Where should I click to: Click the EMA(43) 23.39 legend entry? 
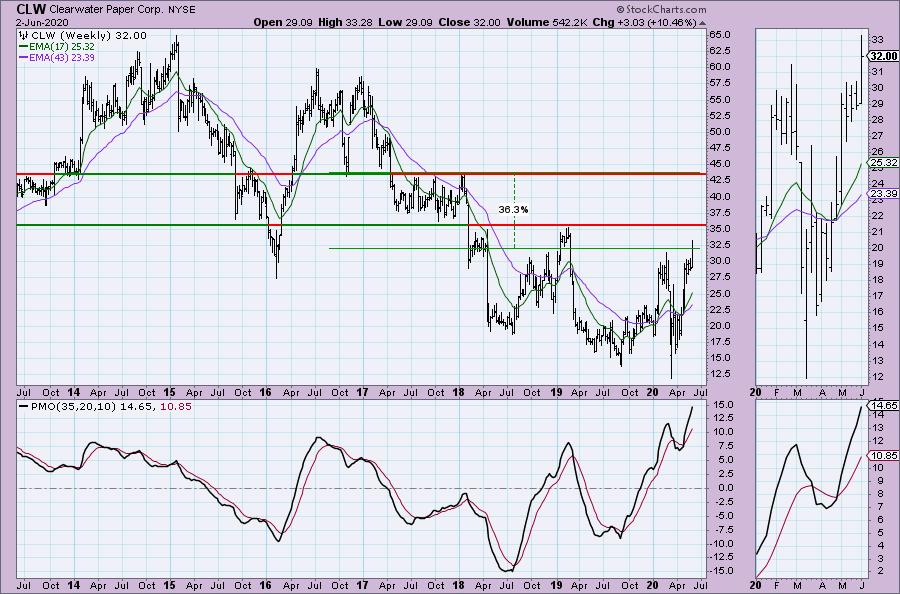pos(62,57)
